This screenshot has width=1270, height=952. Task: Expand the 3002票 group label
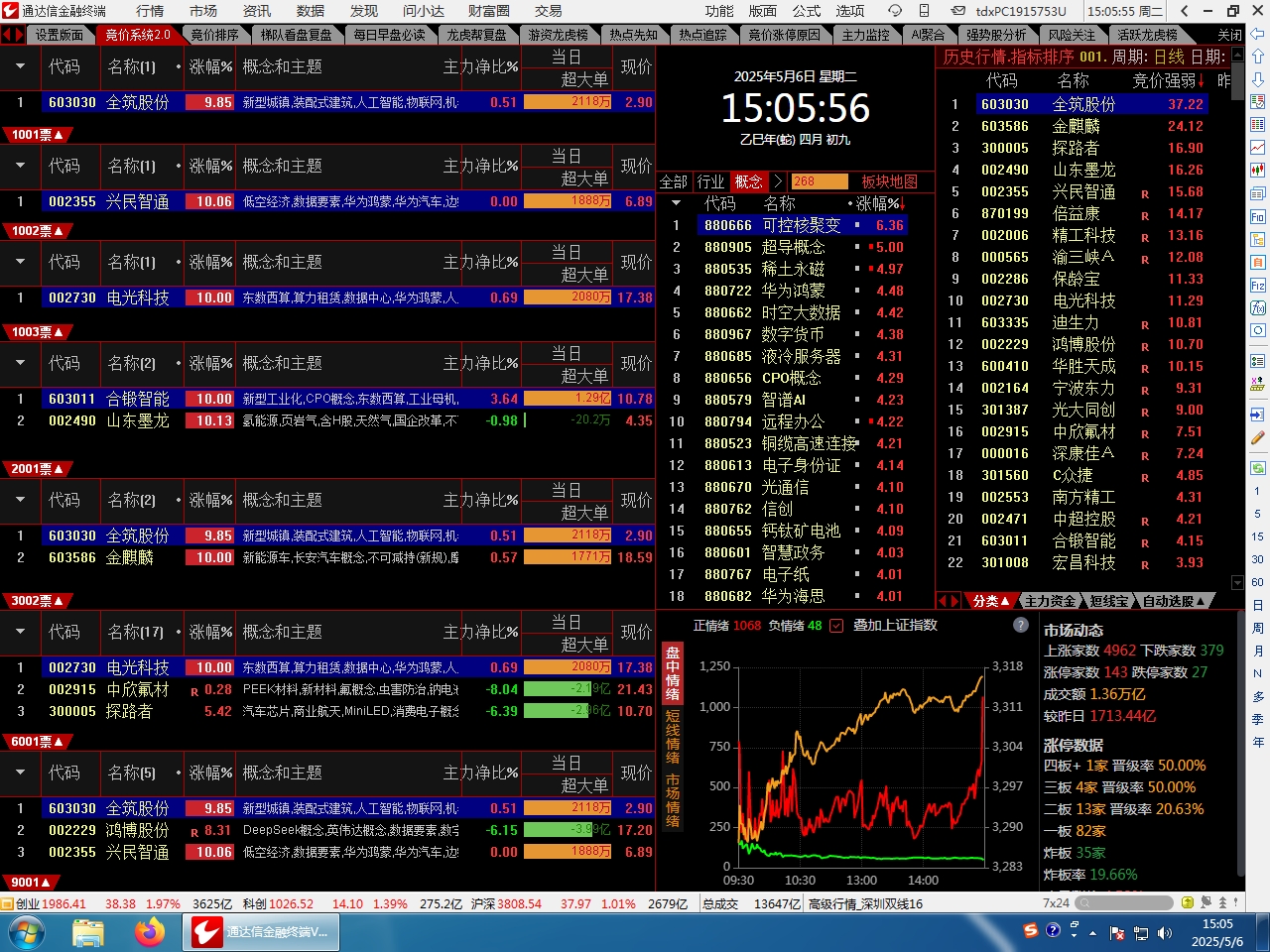click(38, 601)
